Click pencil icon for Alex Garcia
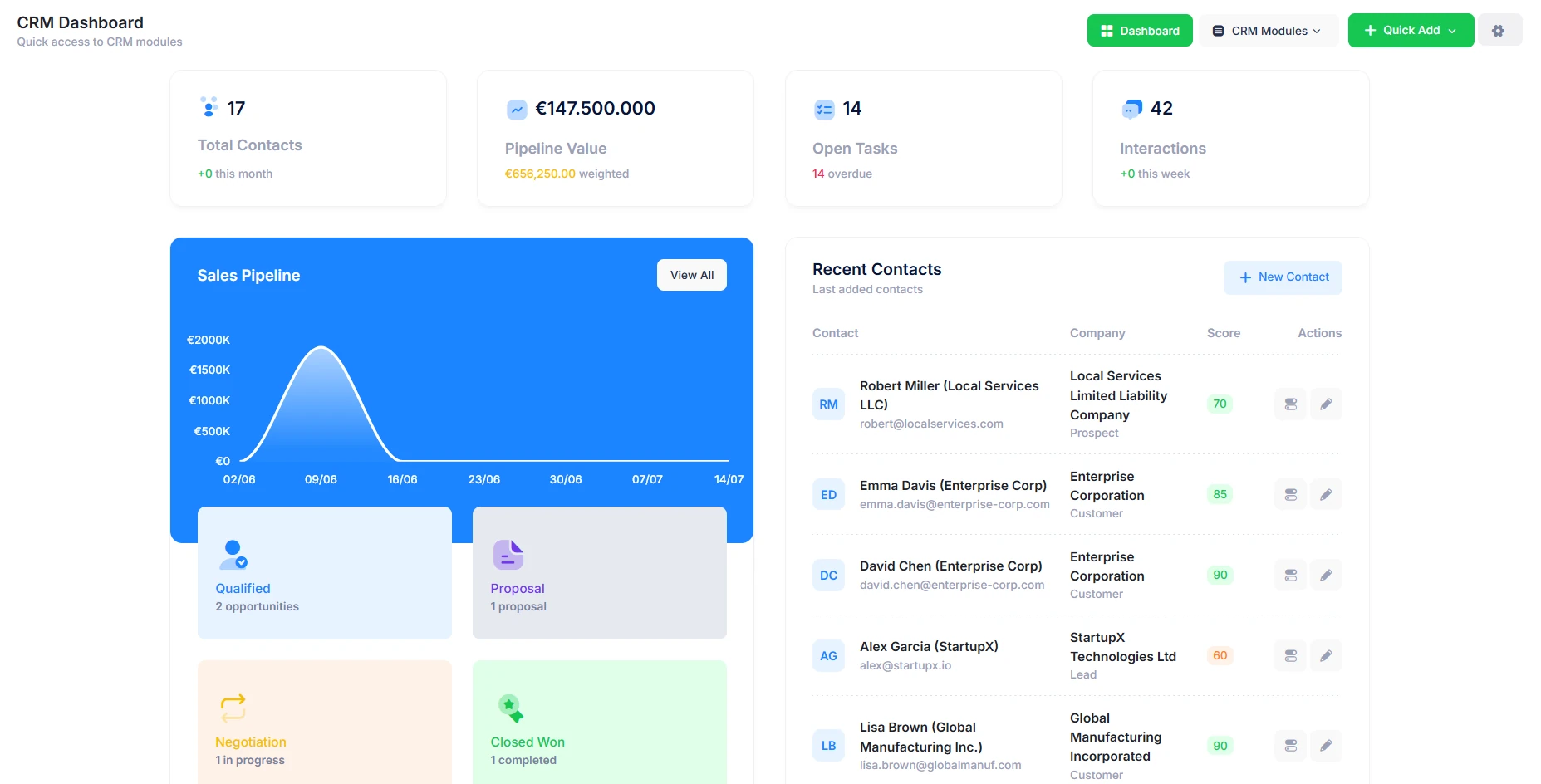The width and height of the screenshot is (1541, 784). click(1326, 656)
